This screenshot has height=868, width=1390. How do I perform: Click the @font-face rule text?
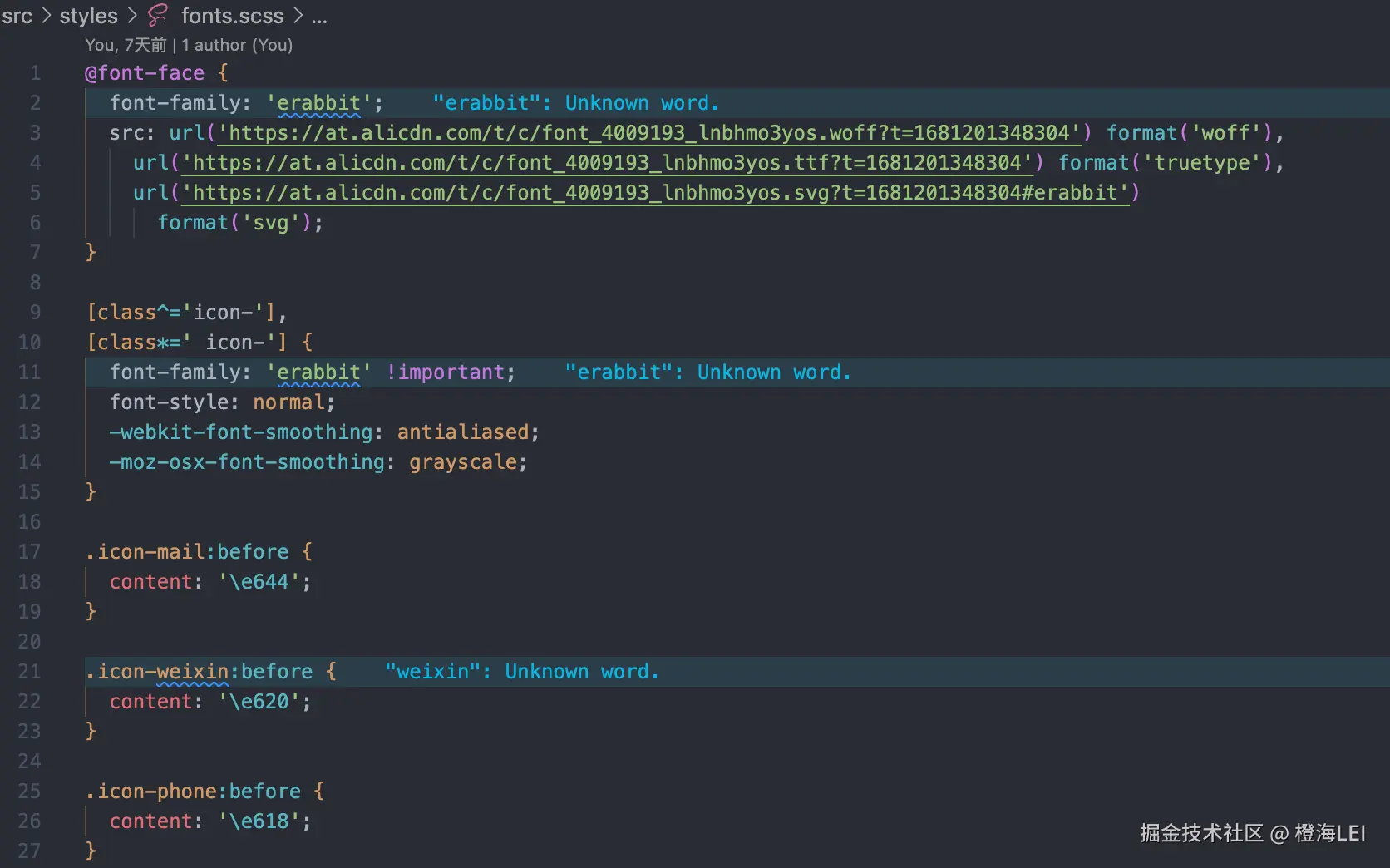click(x=145, y=73)
